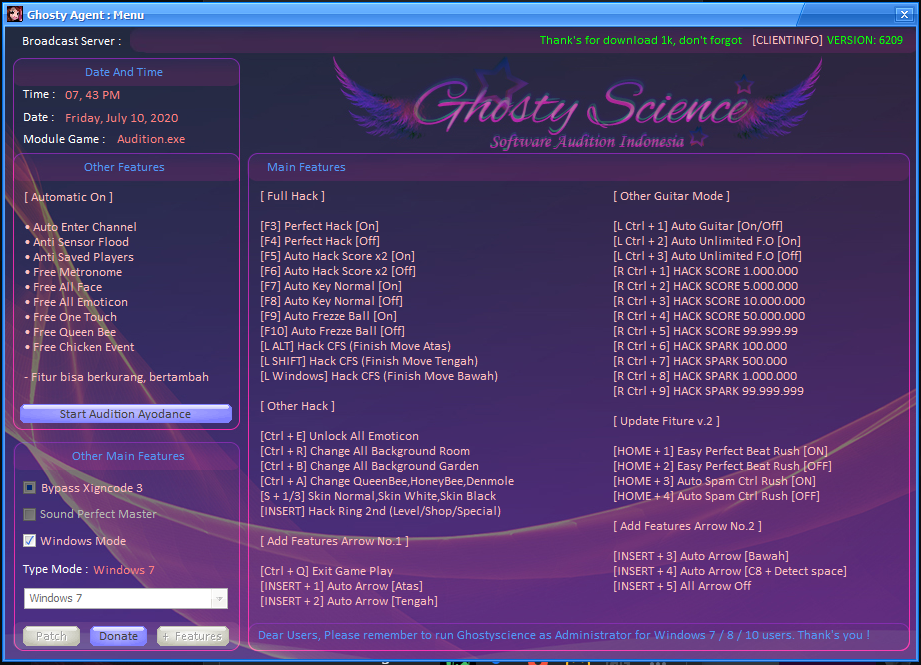Click the date 'Friday, July 10, 2020'
Screen dimensions: 921x665
pos(122,117)
